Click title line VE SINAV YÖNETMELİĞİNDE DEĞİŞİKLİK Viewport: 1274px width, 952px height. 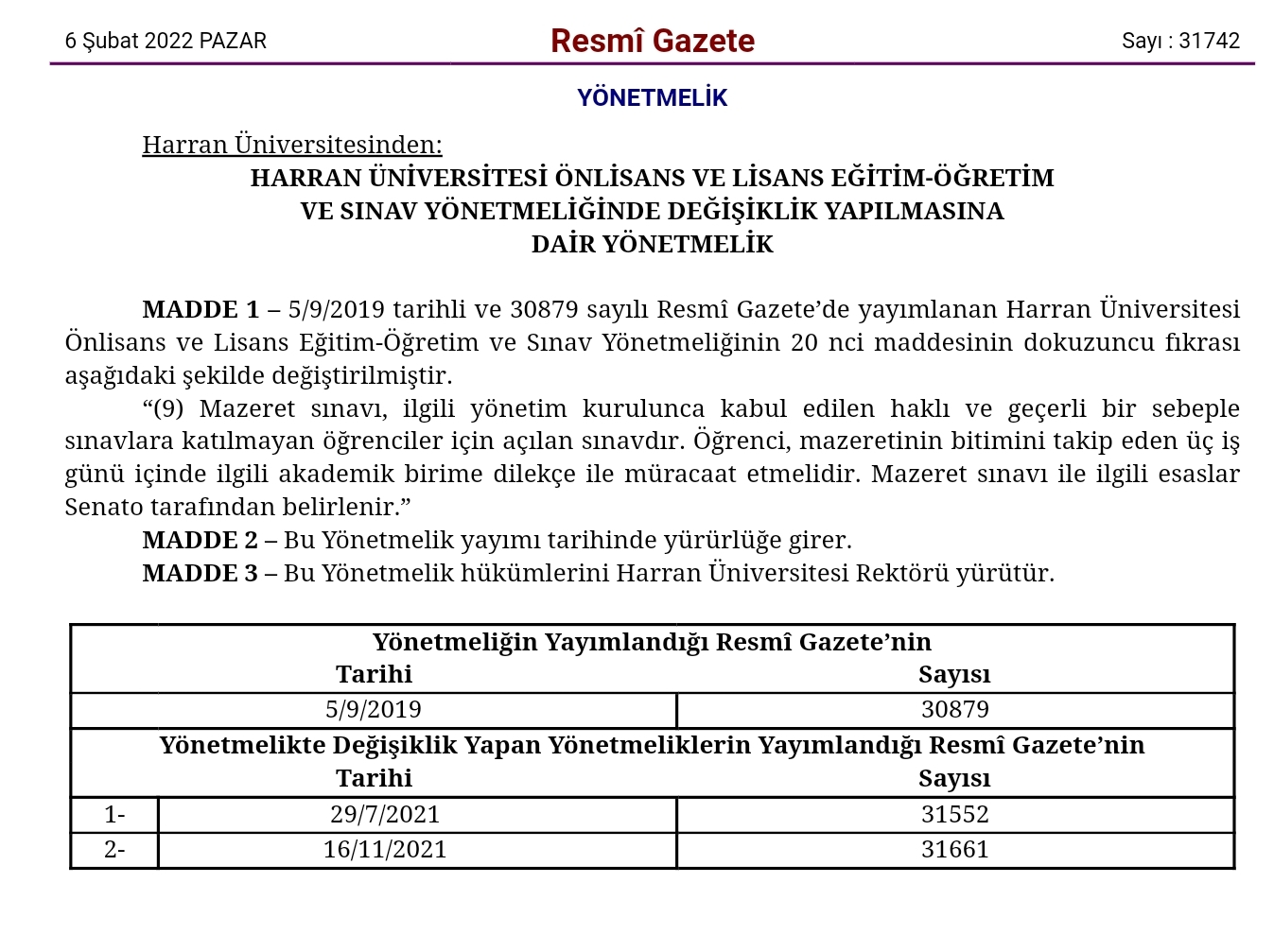click(x=653, y=211)
